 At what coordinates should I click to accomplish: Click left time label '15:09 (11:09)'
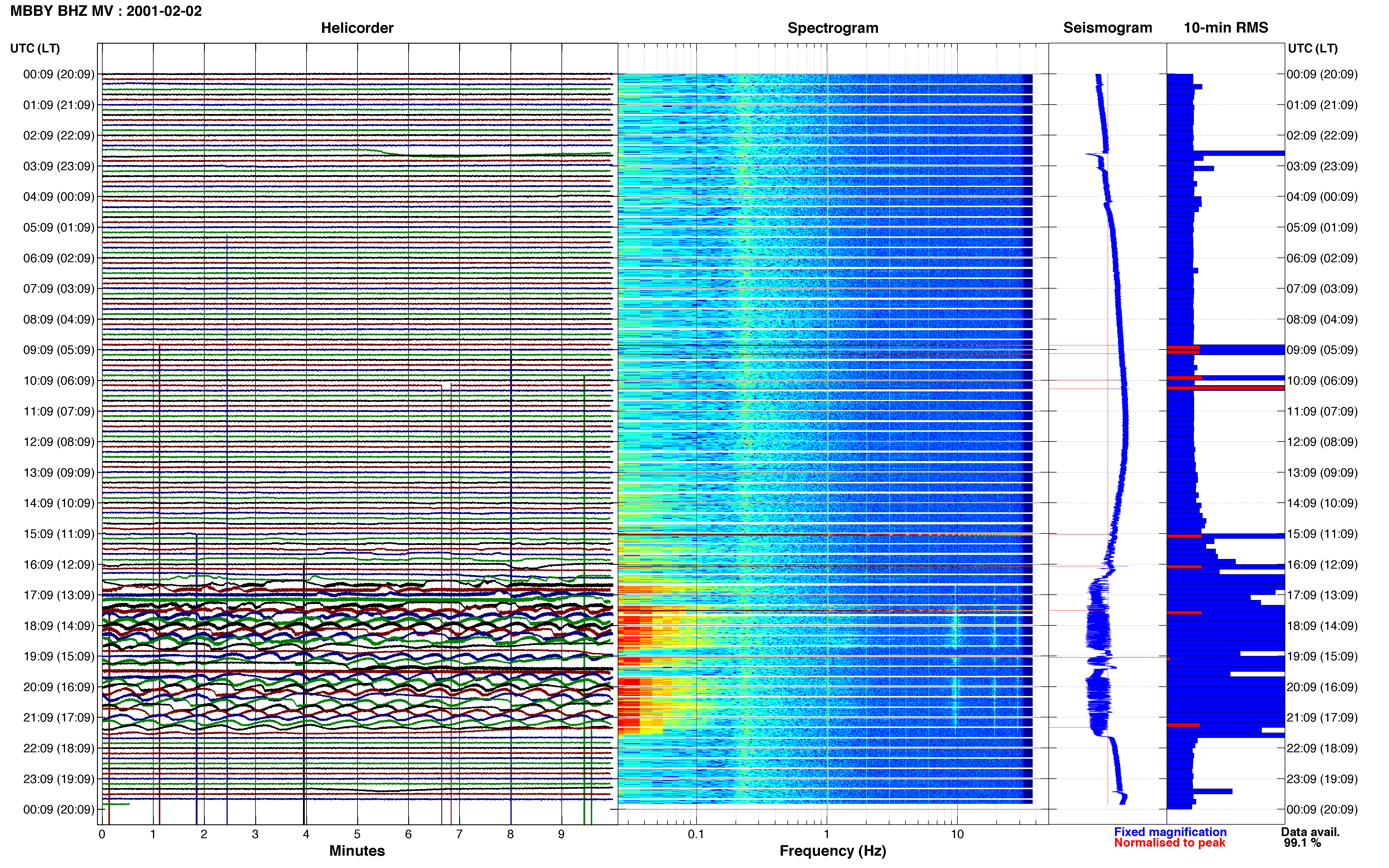59,534
